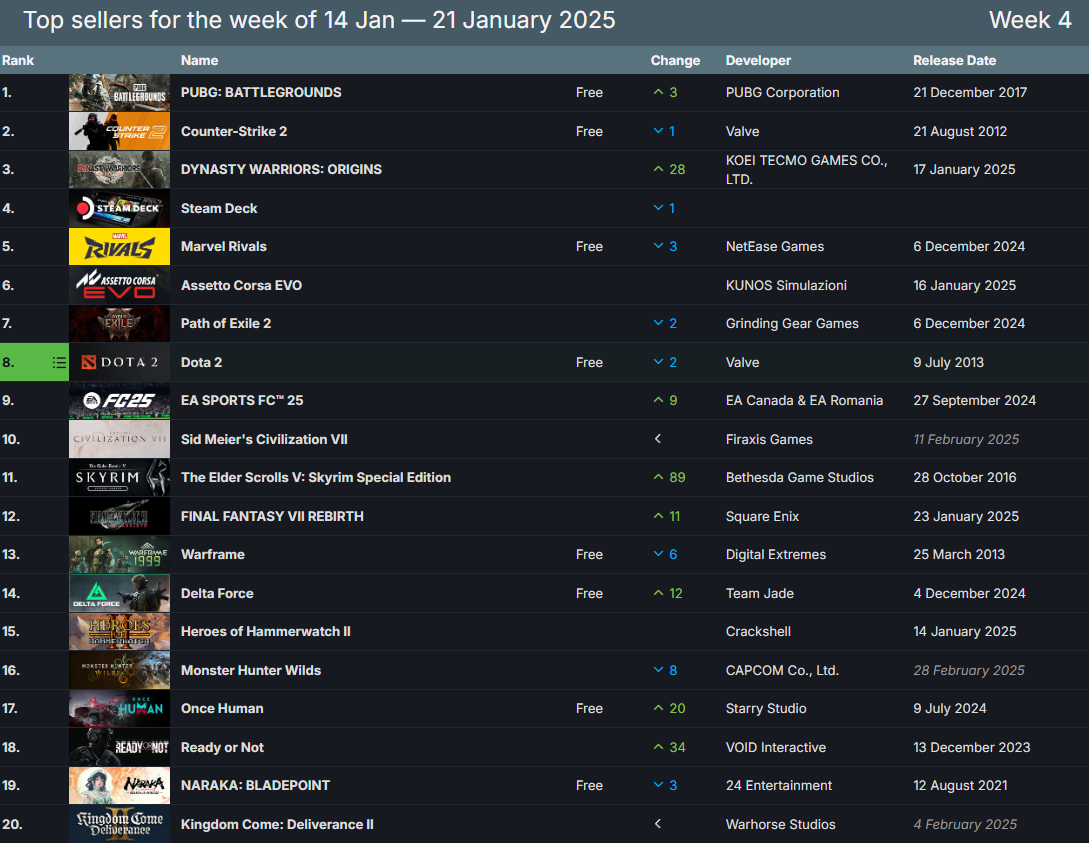This screenshot has height=843, width=1089.
Task: Click the Marvel Rivals capsule art
Action: 119,246
